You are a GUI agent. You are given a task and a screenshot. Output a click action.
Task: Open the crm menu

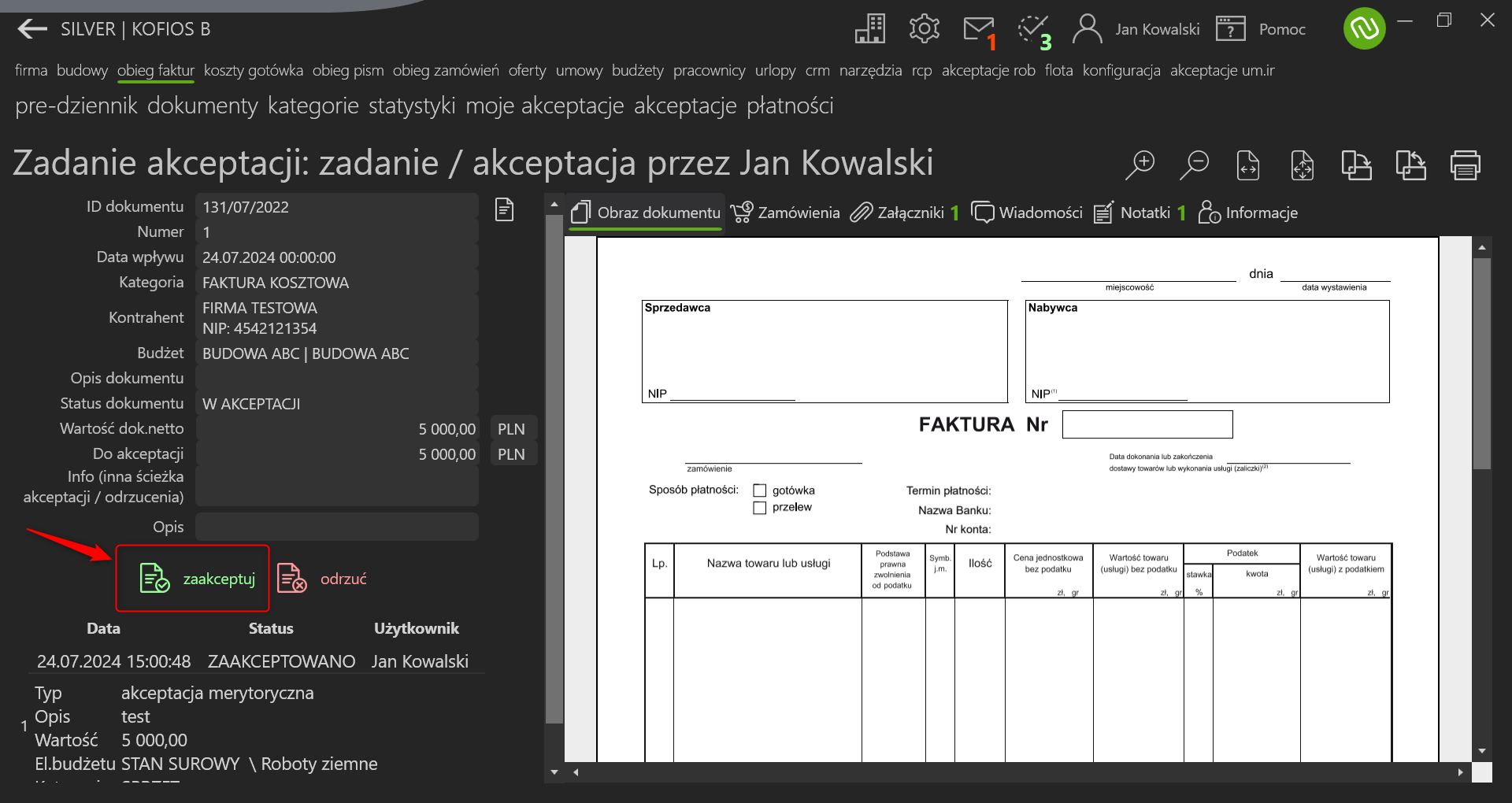(817, 70)
